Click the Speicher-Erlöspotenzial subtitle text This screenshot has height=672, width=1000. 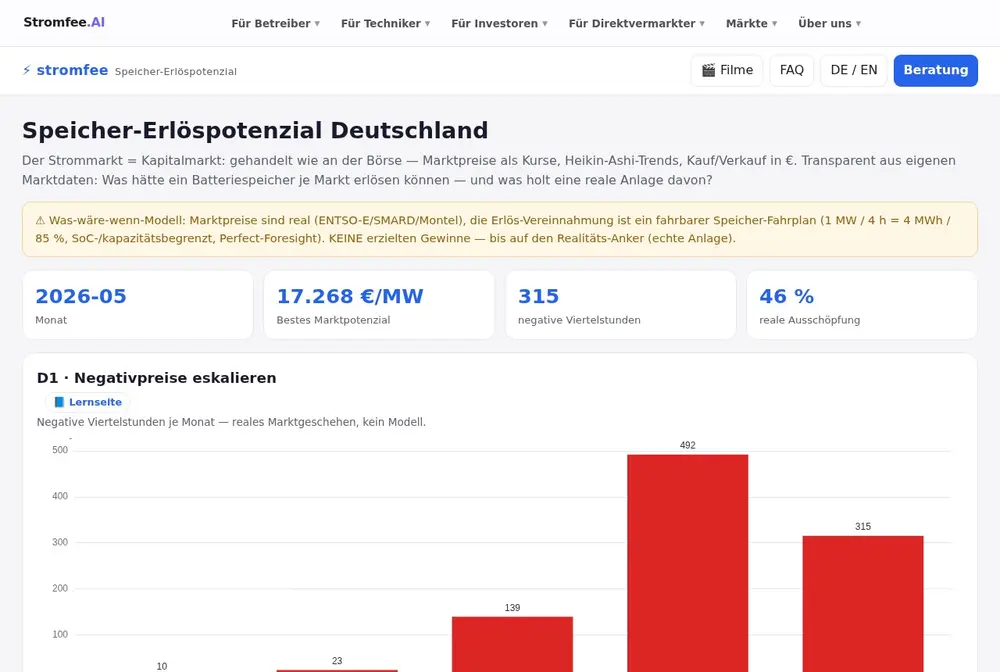pyautogui.click(x=175, y=71)
